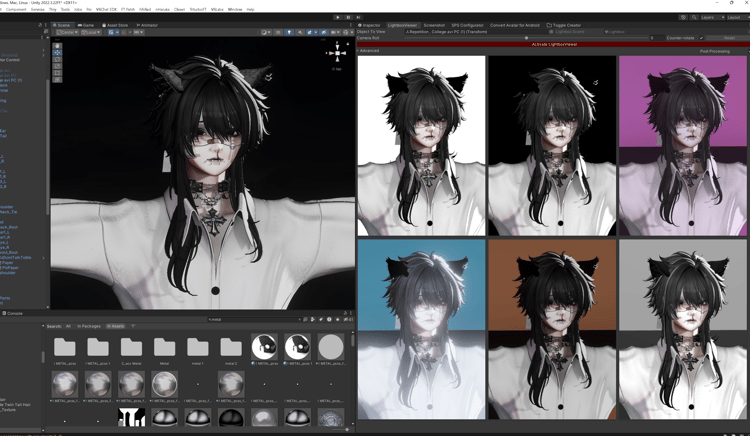Toggle 2D view mode in Scene toolbar
The height and width of the screenshot is (436, 750).
278,33
